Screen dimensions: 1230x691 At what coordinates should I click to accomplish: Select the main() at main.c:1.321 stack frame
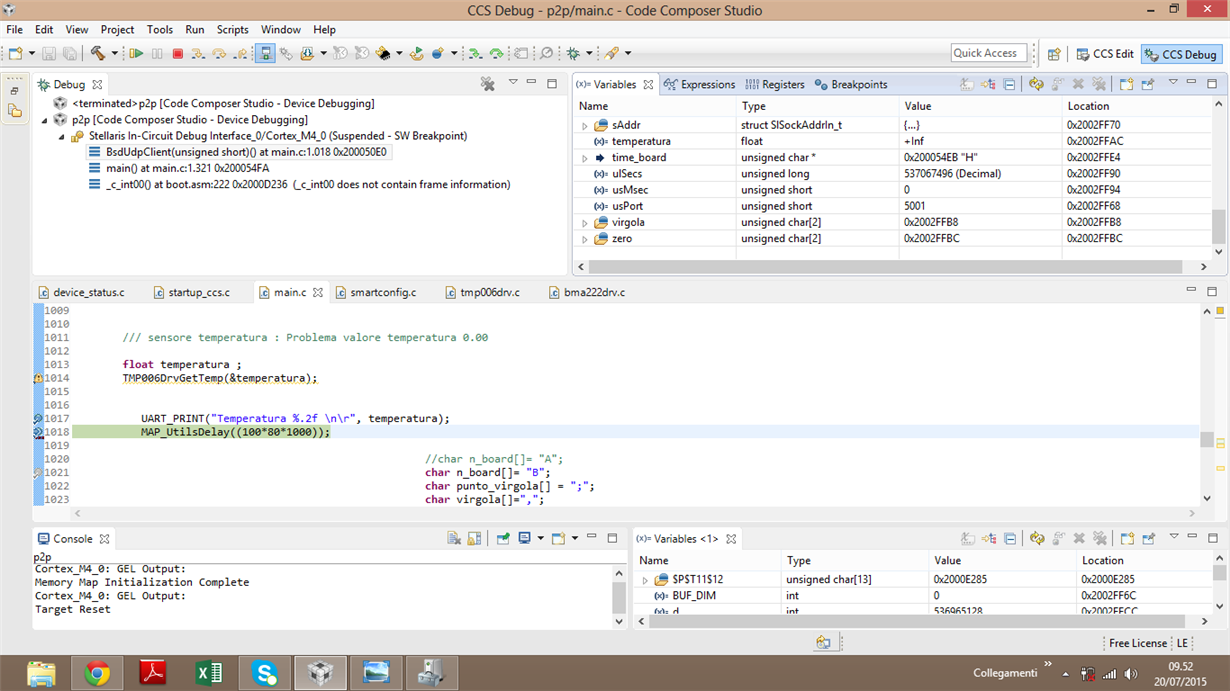click(x=187, y=168)
